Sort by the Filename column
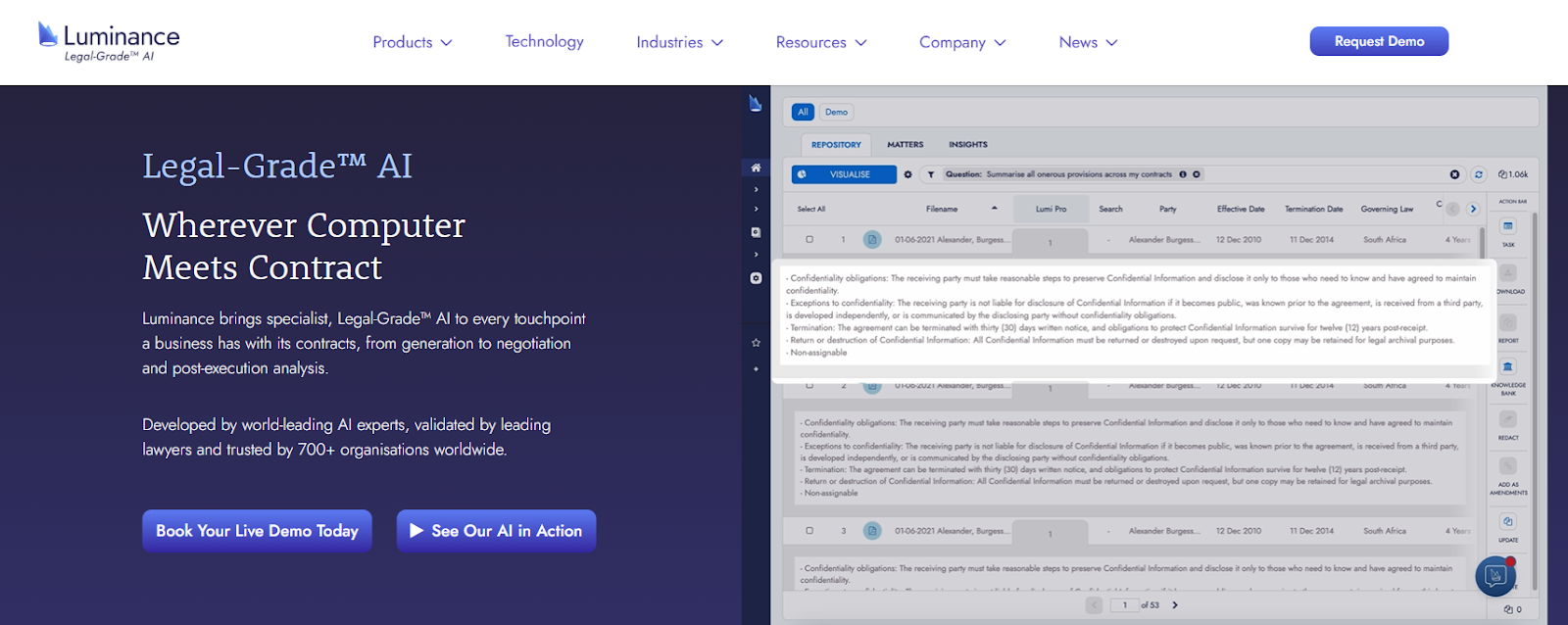This screenshot has height=625, width=1568. point(942,209)
